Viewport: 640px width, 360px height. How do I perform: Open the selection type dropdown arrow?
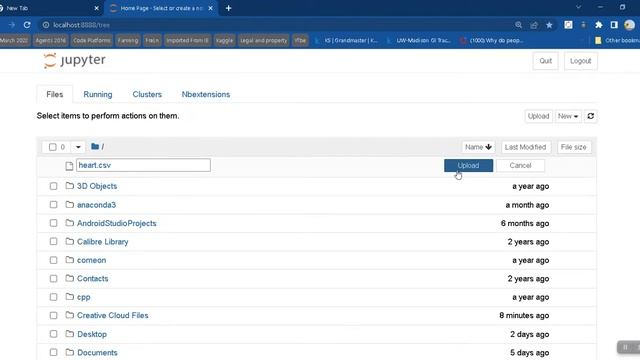pos(78,147)
